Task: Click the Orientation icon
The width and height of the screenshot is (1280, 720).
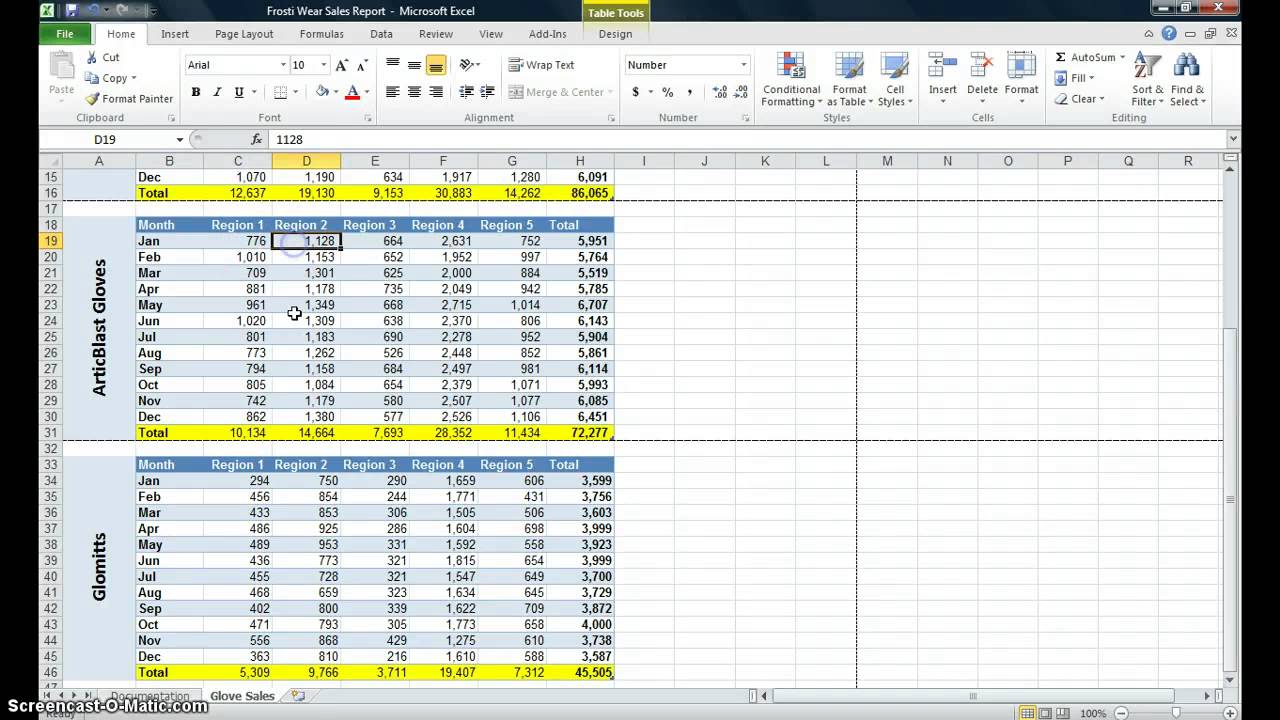Action: tap(467, 65)
